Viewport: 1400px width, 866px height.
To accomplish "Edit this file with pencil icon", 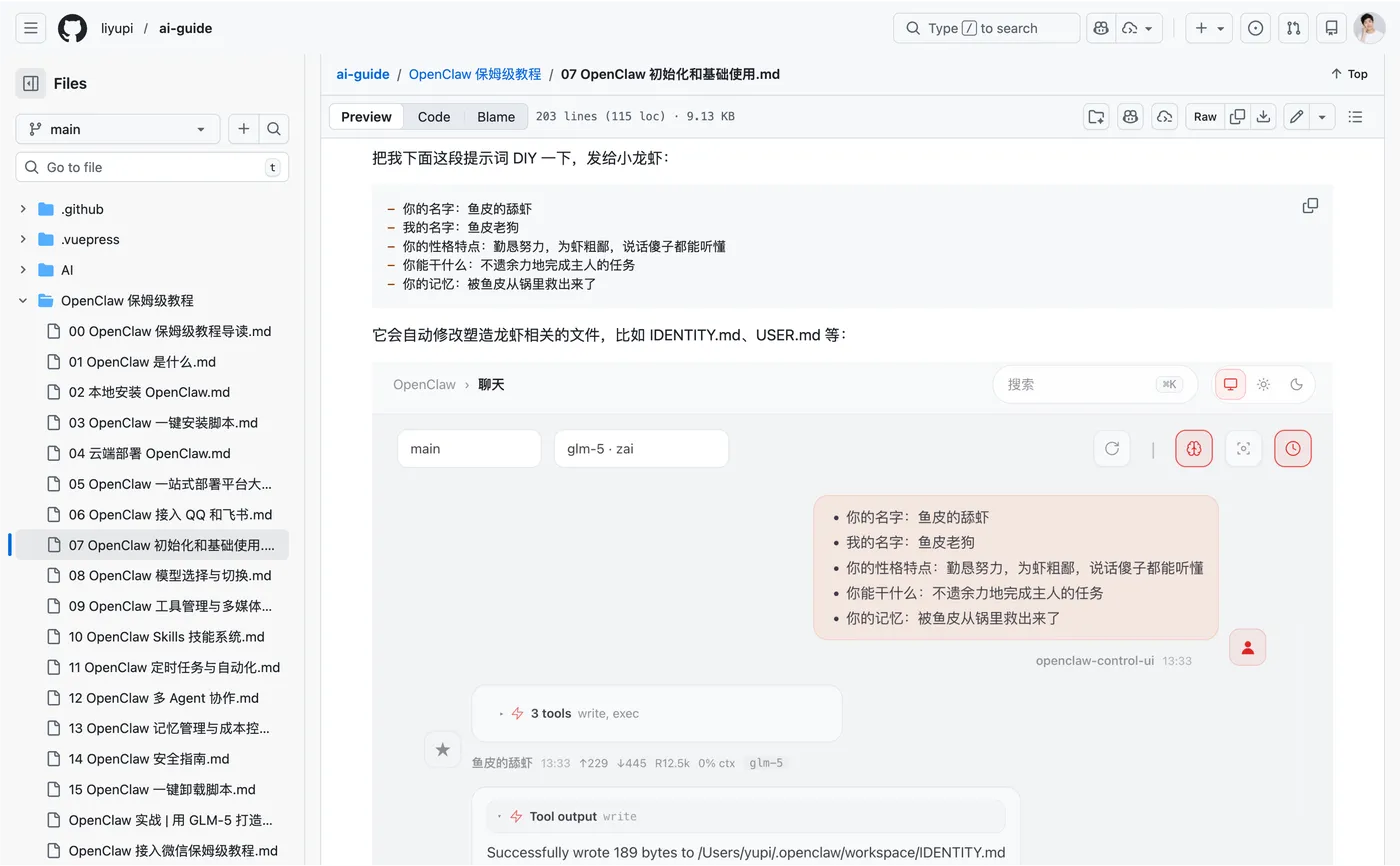I will pos(1296,116).
